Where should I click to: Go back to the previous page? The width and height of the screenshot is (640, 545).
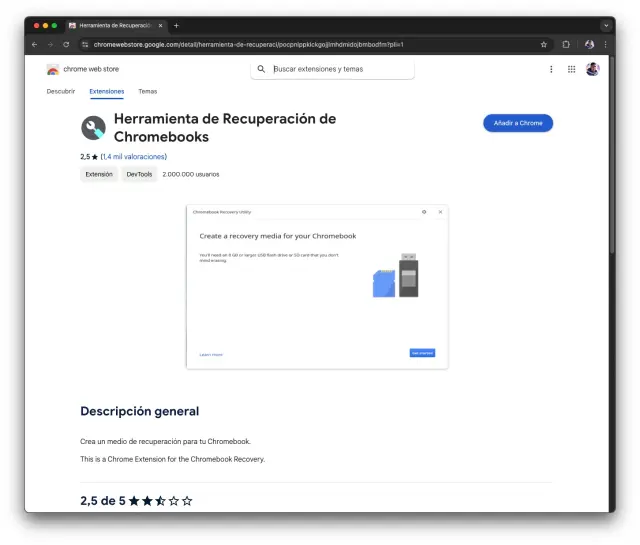[34, 44]
